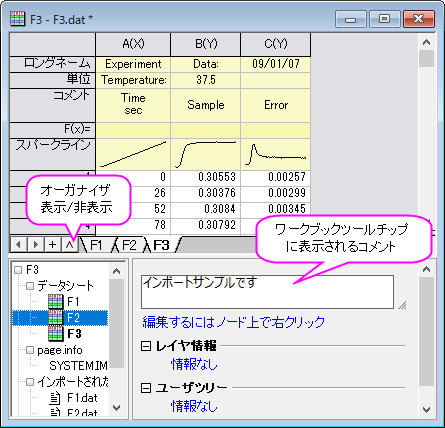Viewport: 445px width, 428px height.
Task: Click the F(x)= row header
Action: [x=53, y=130]
